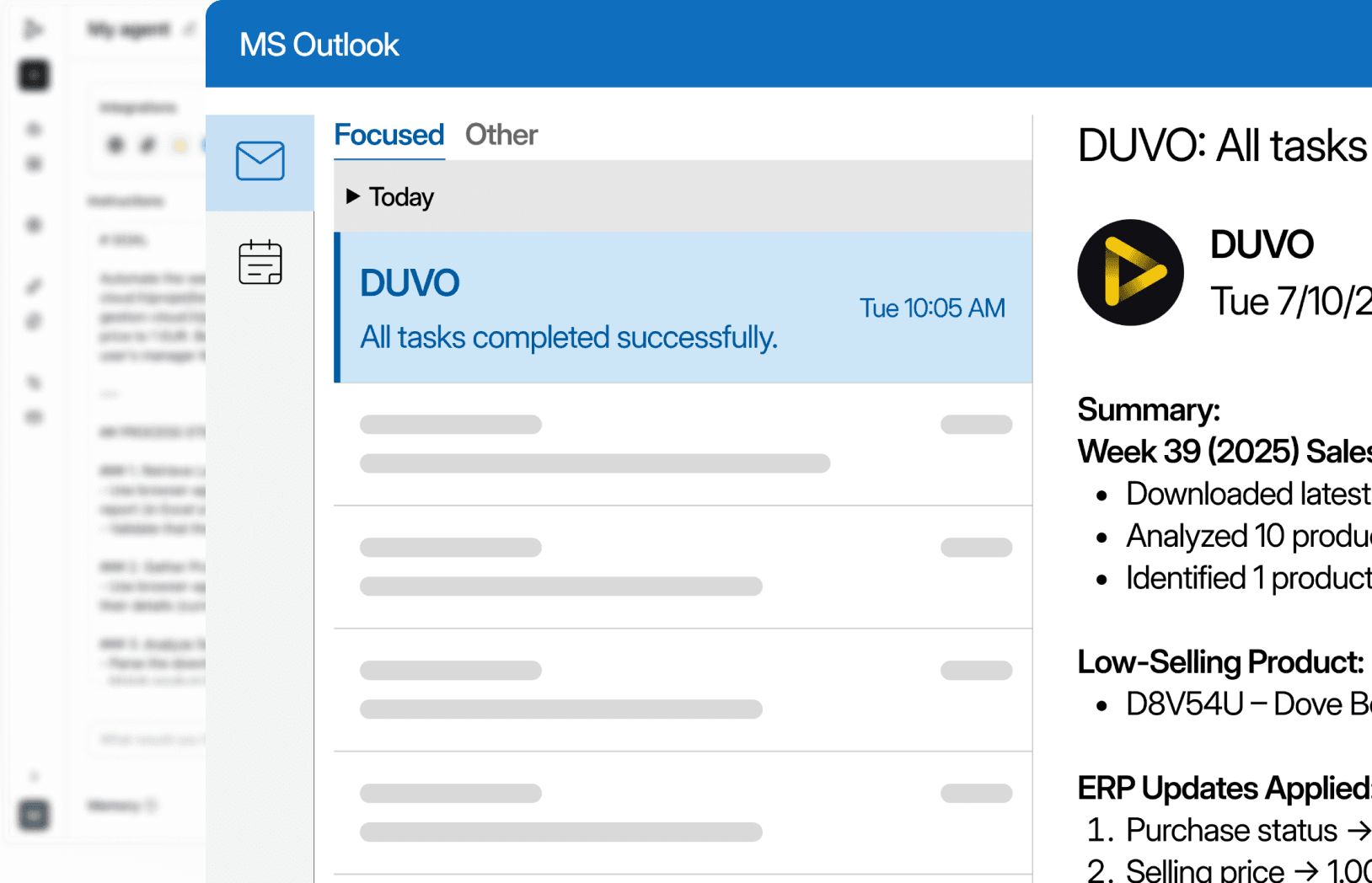Click the 'Analyzed 10 produ' bullet
This screenshot has width=1372, height=883.
click(1248, 536)
